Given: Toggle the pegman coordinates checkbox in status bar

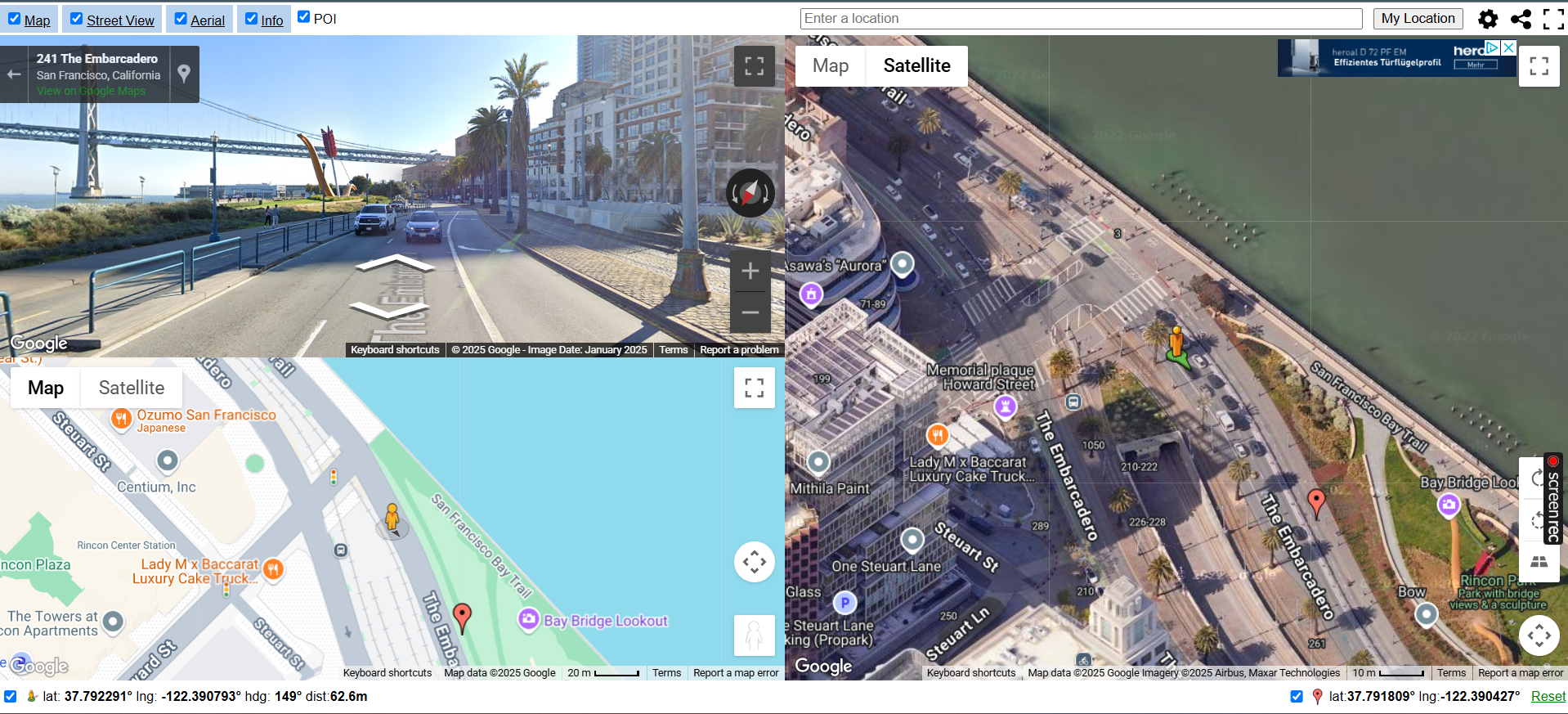Looking at the screenshot, I should coord(10,696).
